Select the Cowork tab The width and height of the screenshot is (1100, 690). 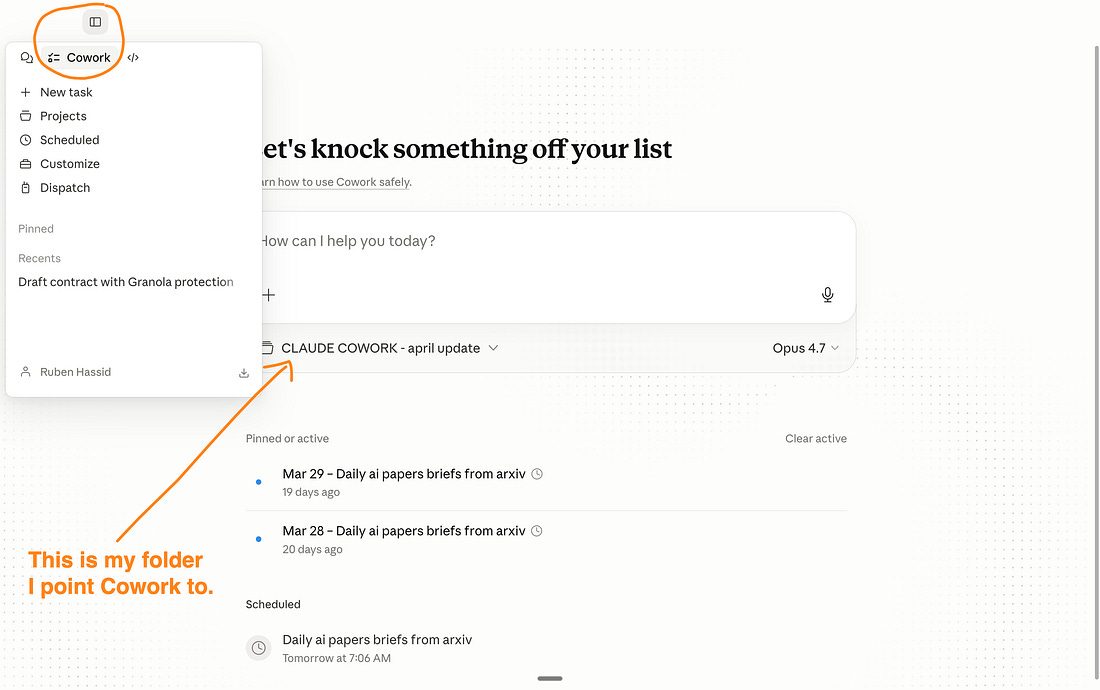79,58
